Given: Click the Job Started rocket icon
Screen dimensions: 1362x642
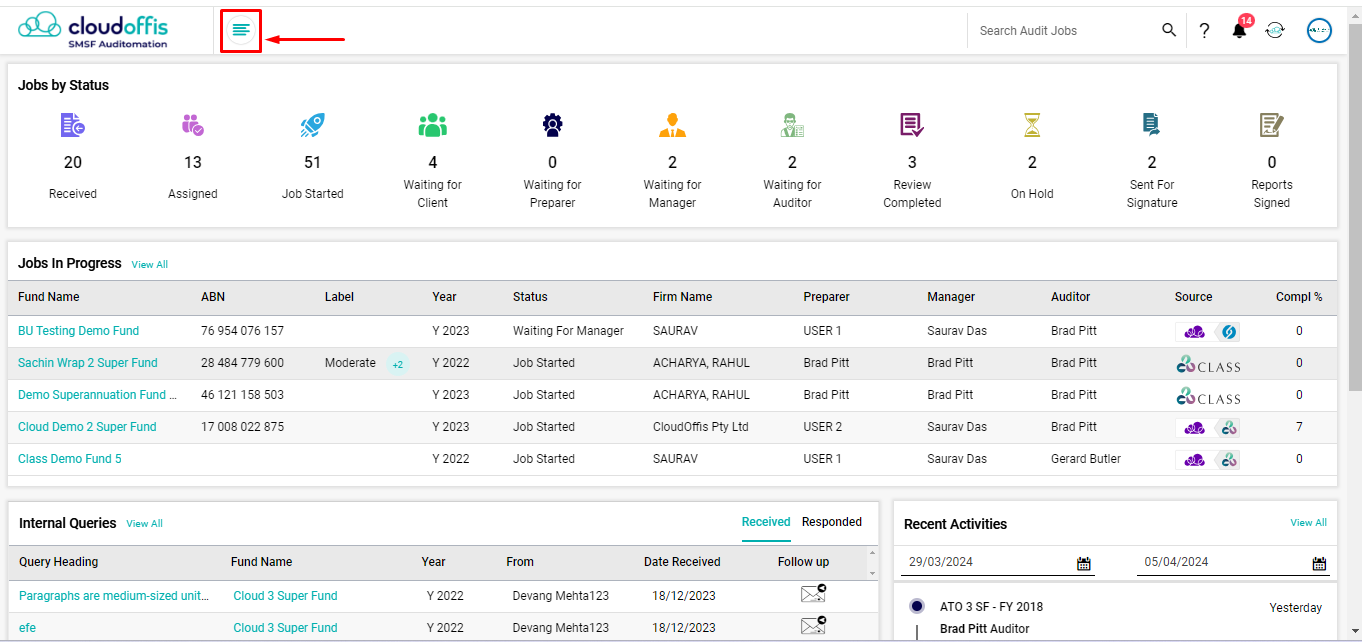Looking at the screenshot, I should pyautogui.click(x=312, y=125).
